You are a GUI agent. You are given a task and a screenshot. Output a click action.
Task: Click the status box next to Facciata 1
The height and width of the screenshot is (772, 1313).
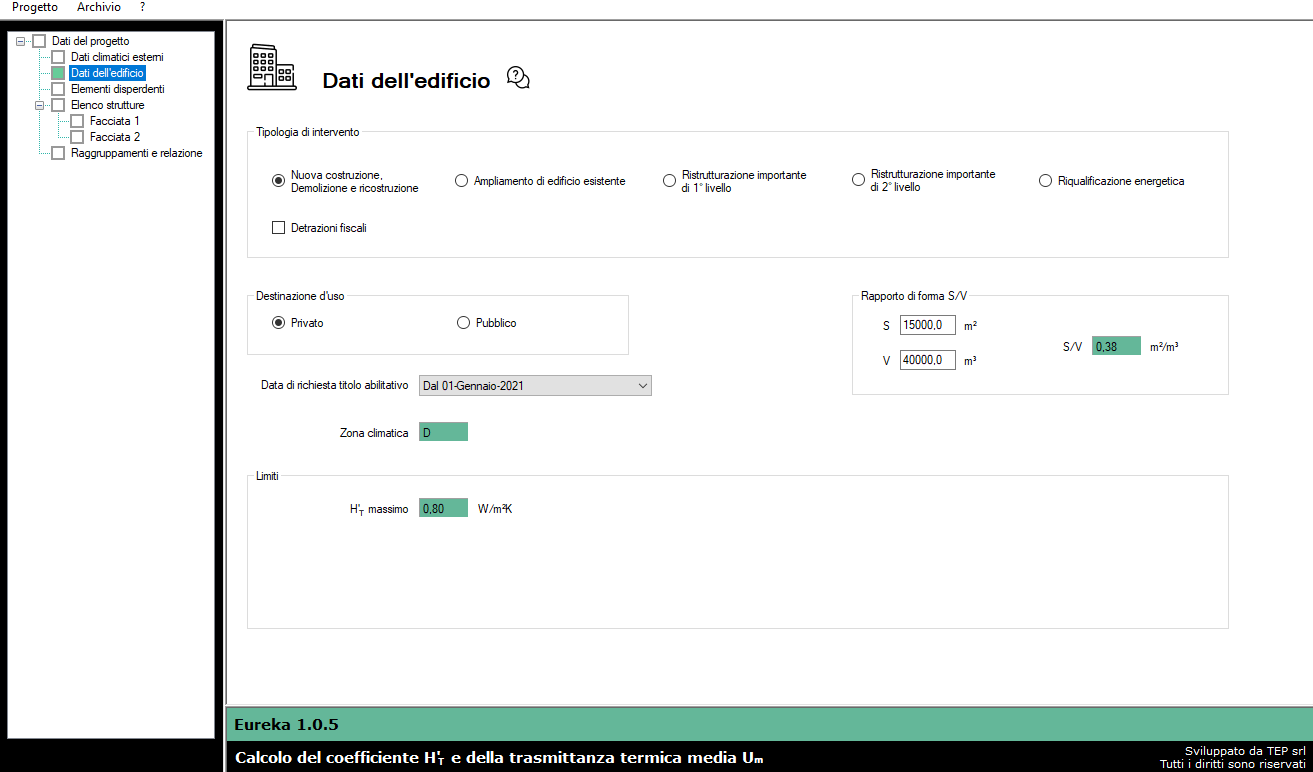tap(77, 121)
